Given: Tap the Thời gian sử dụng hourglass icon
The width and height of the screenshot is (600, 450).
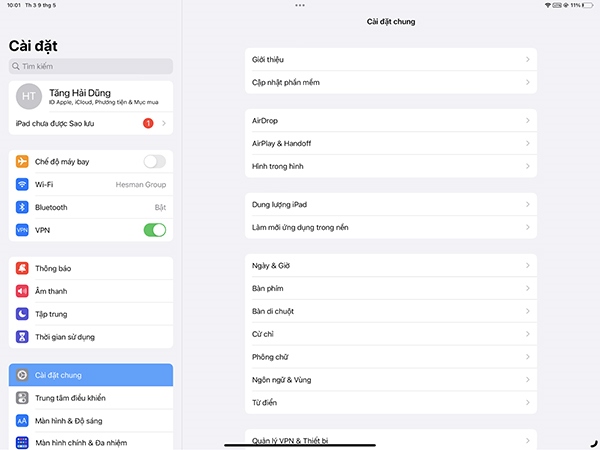Looking at the screenshot, I should pyautogui.click(x=22, y=336).
